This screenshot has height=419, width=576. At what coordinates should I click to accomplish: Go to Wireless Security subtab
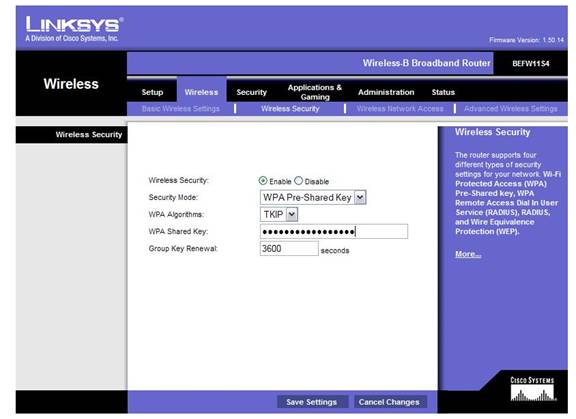pyautogui.click(x=290, y=109)
